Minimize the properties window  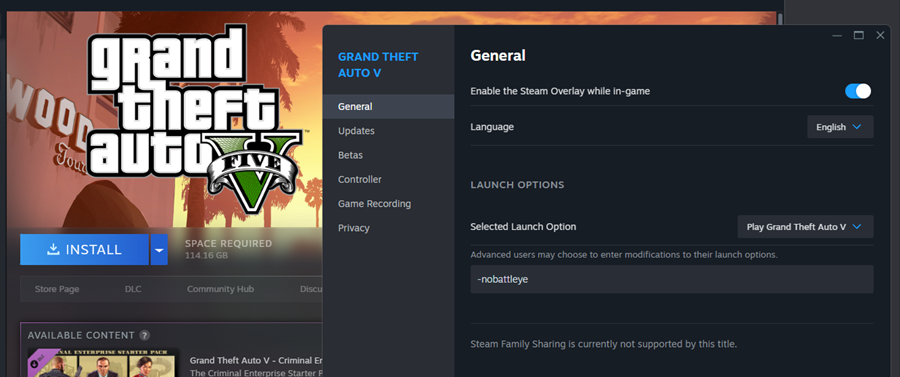(x=837, y=36)
